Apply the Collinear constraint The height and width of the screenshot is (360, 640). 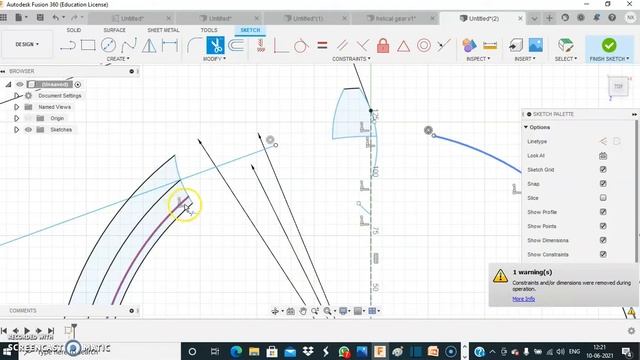(x=444, y=45)
